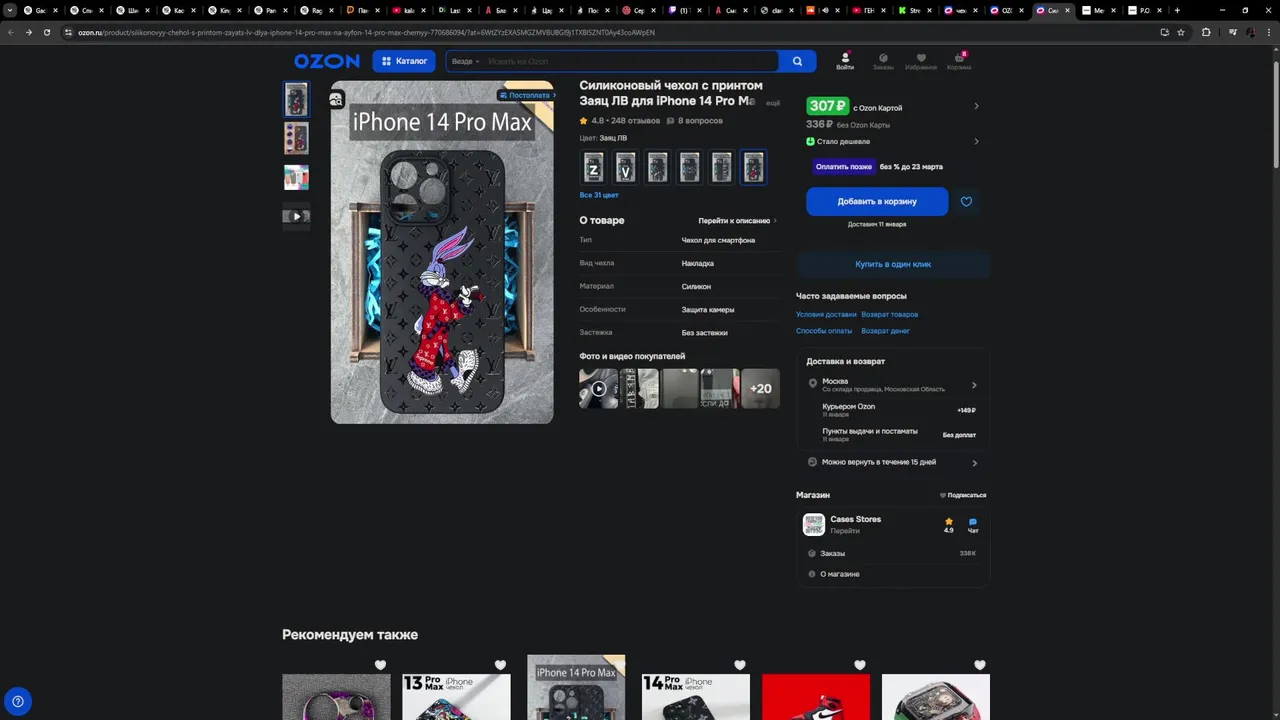Open the browser extensions puzzle icon

(1206, 32)
